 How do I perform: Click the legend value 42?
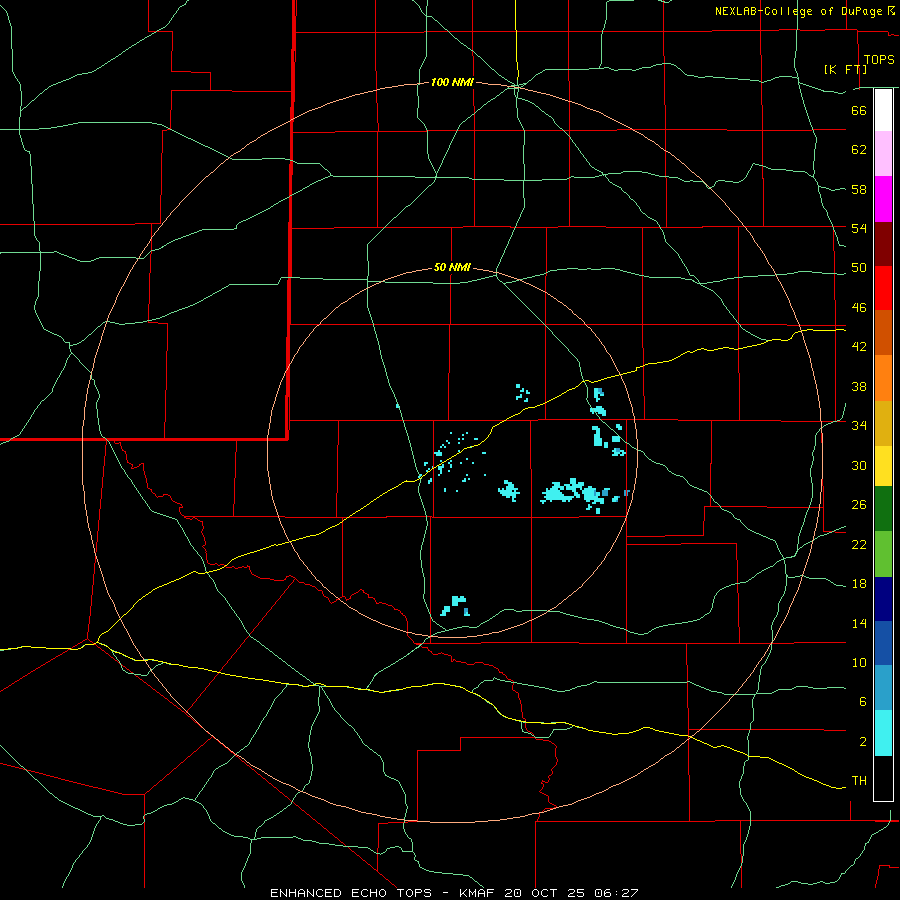tap(859, 347)
